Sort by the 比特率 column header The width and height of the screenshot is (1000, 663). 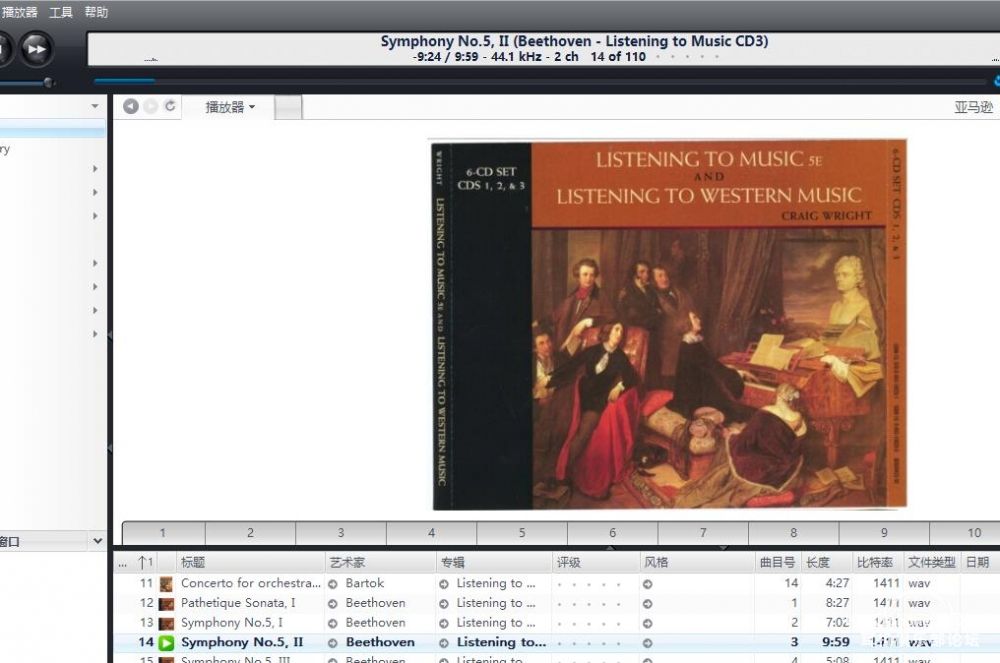877,562
